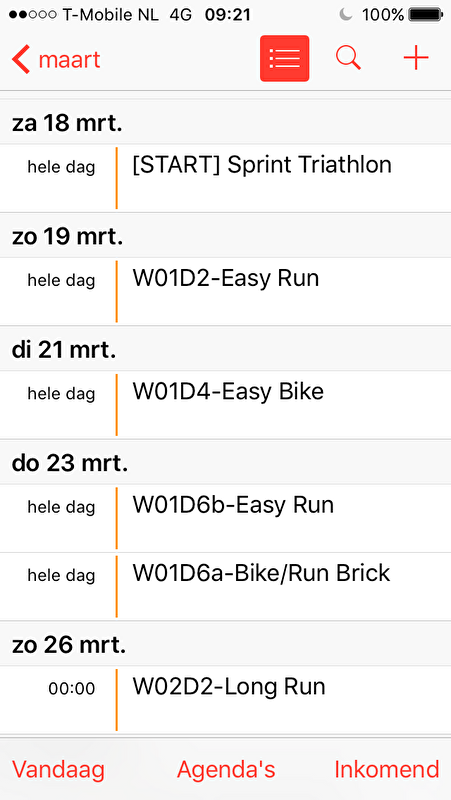Open the W01D2-Easy Run event
The image size is (451, 800).
[226, 291]
